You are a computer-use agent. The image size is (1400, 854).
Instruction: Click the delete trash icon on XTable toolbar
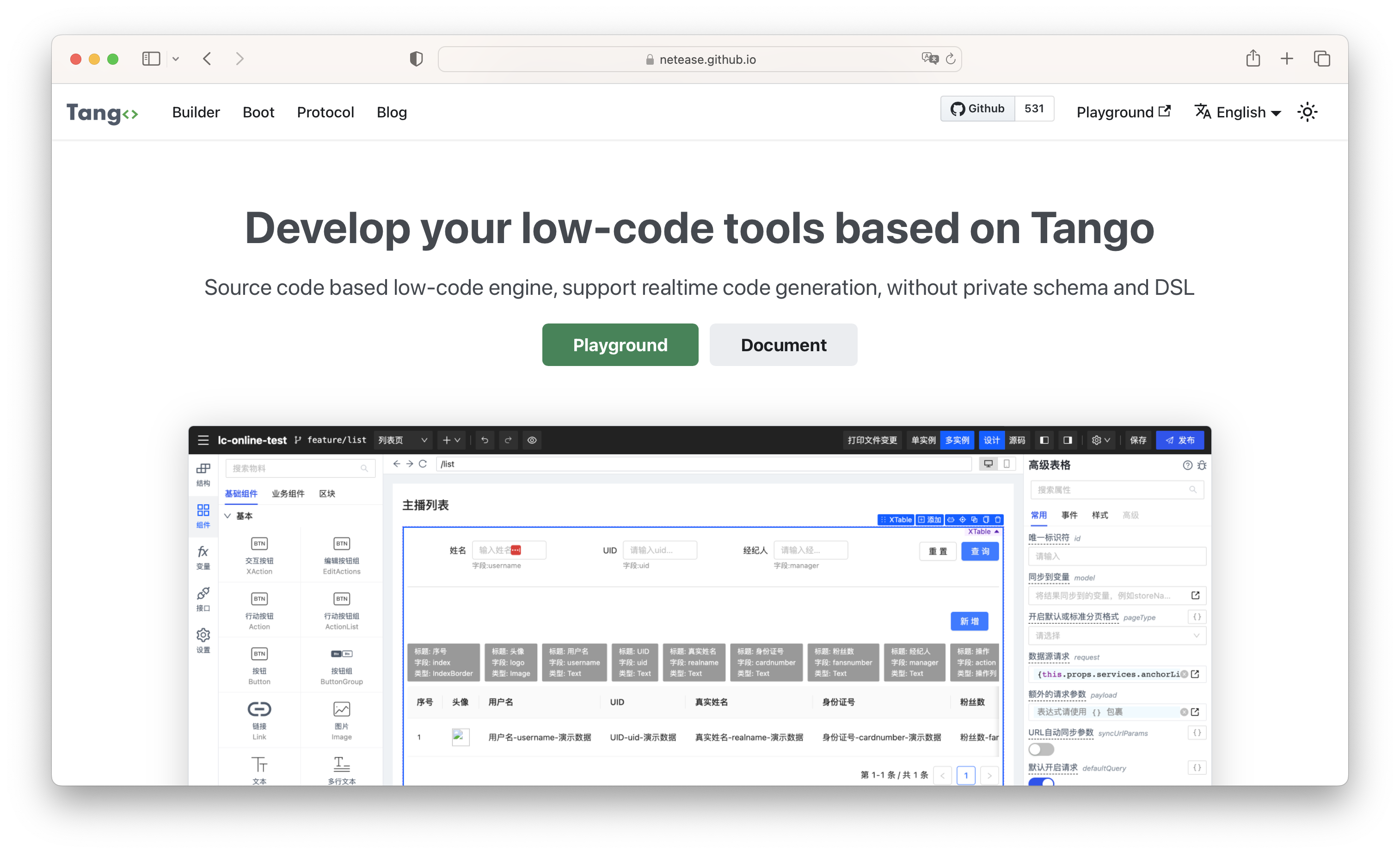click(998, 519)
